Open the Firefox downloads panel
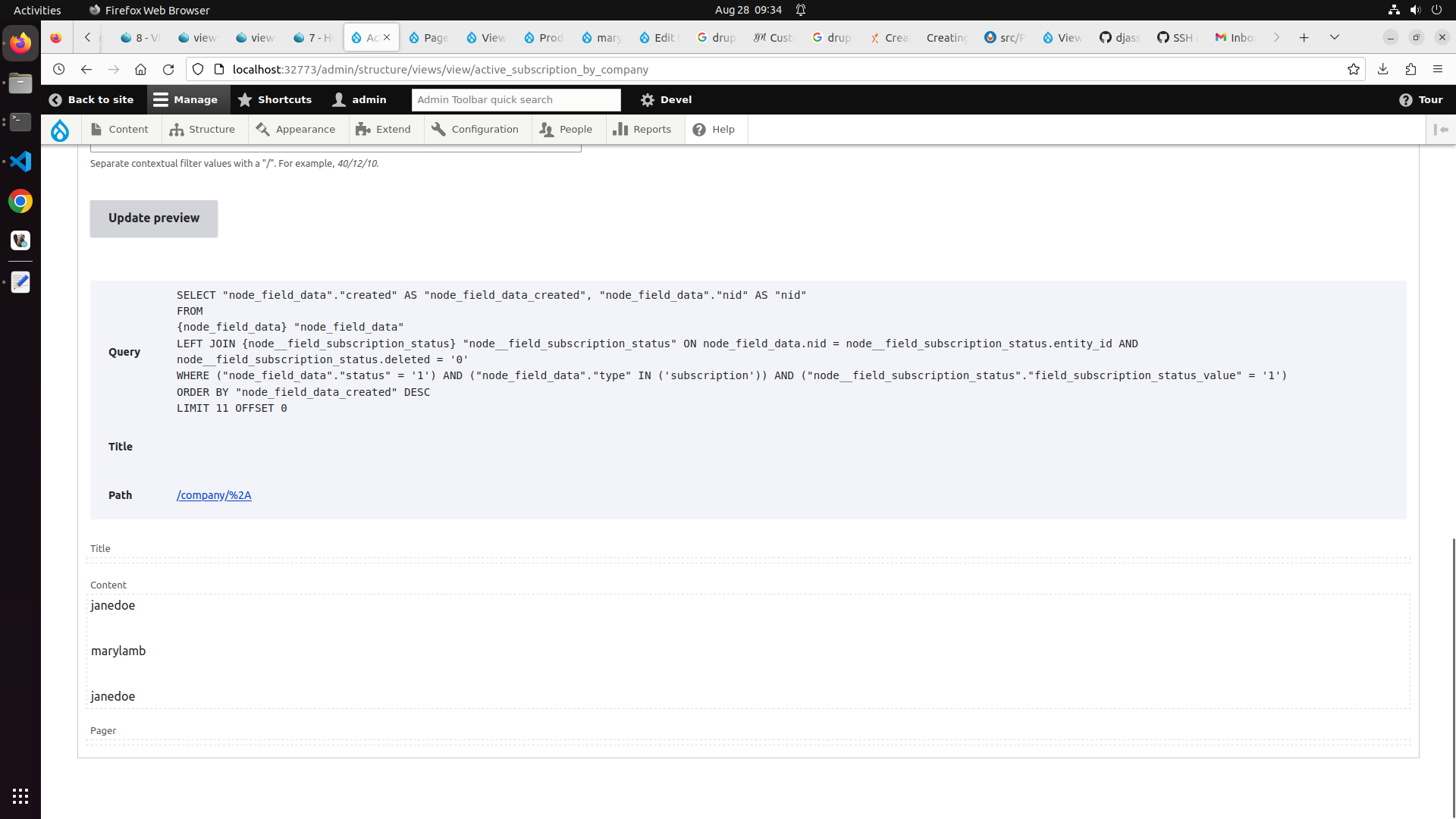The width and height of the screenshot is (1456, 819). (x=1383, y=69)
